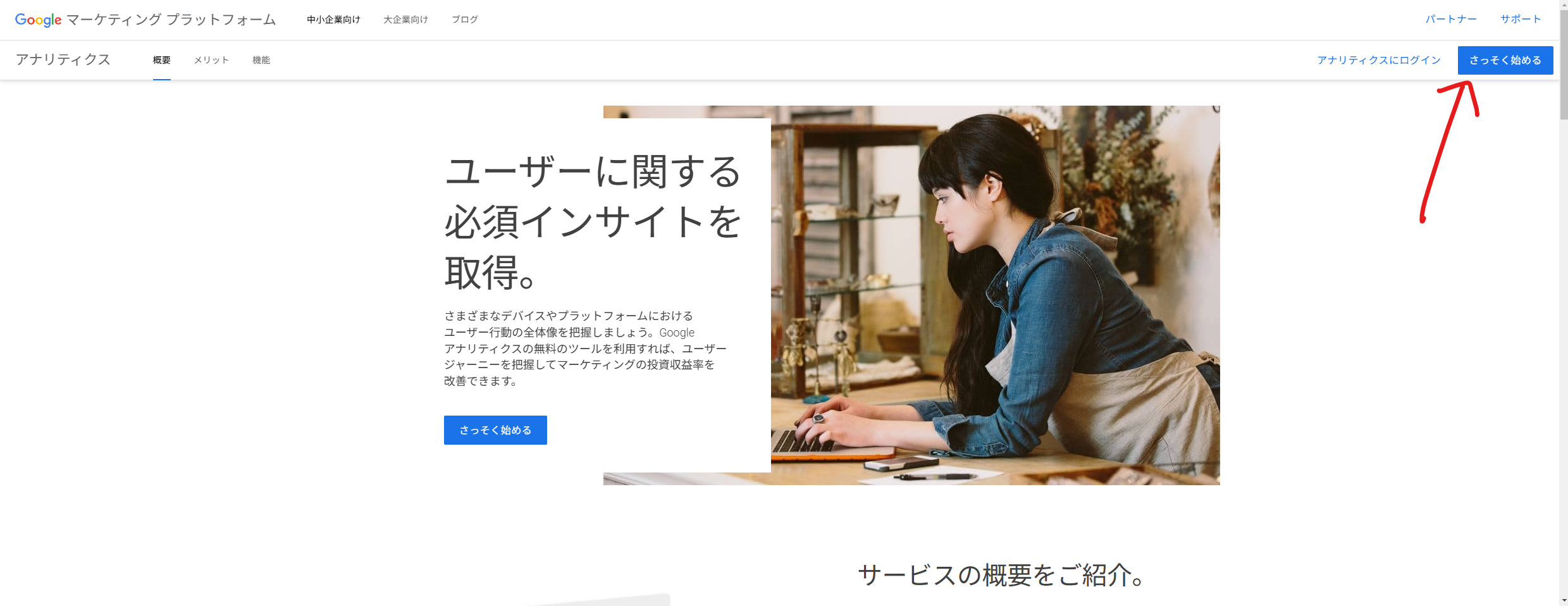Viewport: 1568px width, 606px height.
Task: Select the 概要 tab
Action: pyautogui.click(x=162, y=60)
